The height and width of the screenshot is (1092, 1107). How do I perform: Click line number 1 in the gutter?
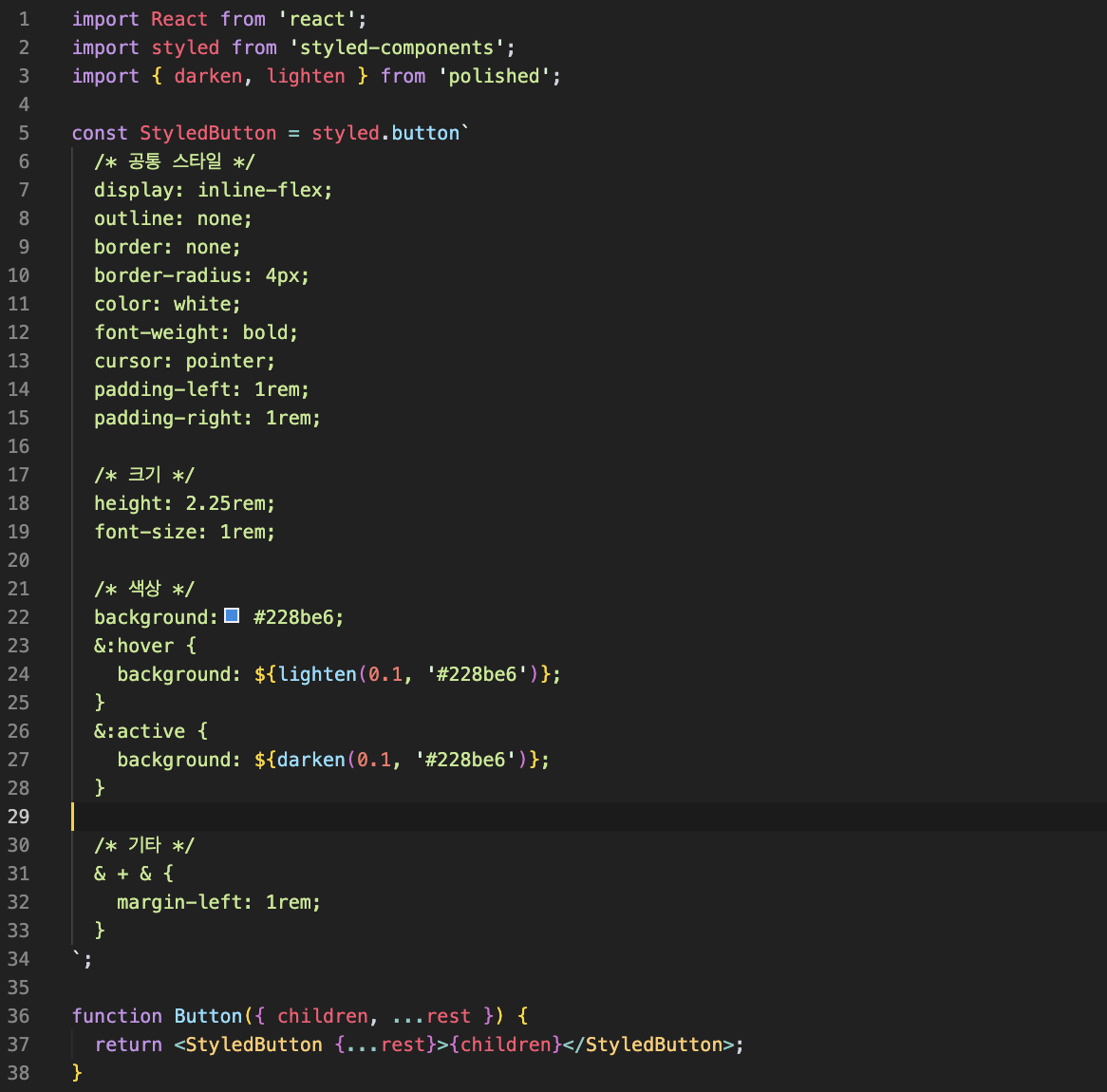point(24,19)
